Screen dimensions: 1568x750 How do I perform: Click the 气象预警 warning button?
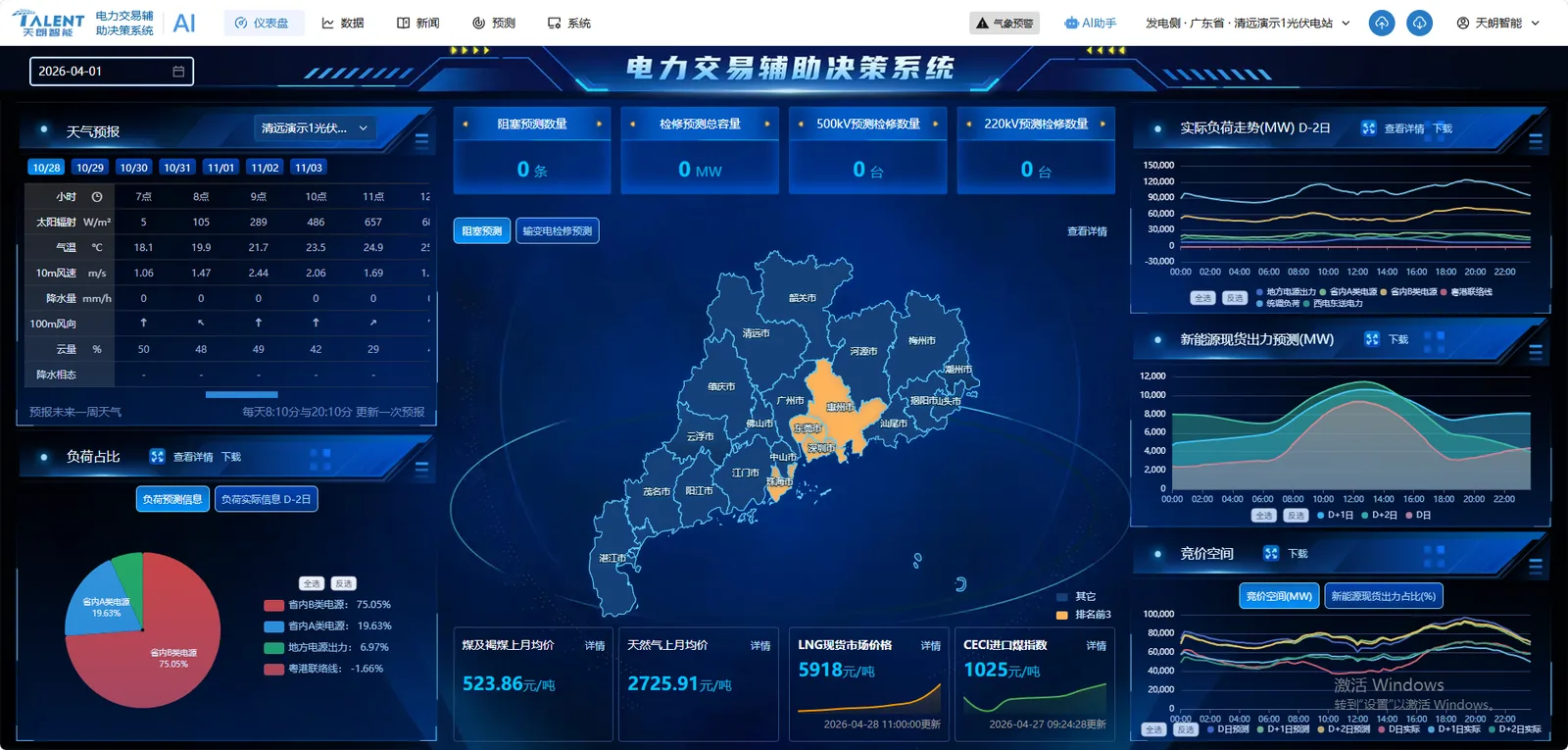(1004, 23)
